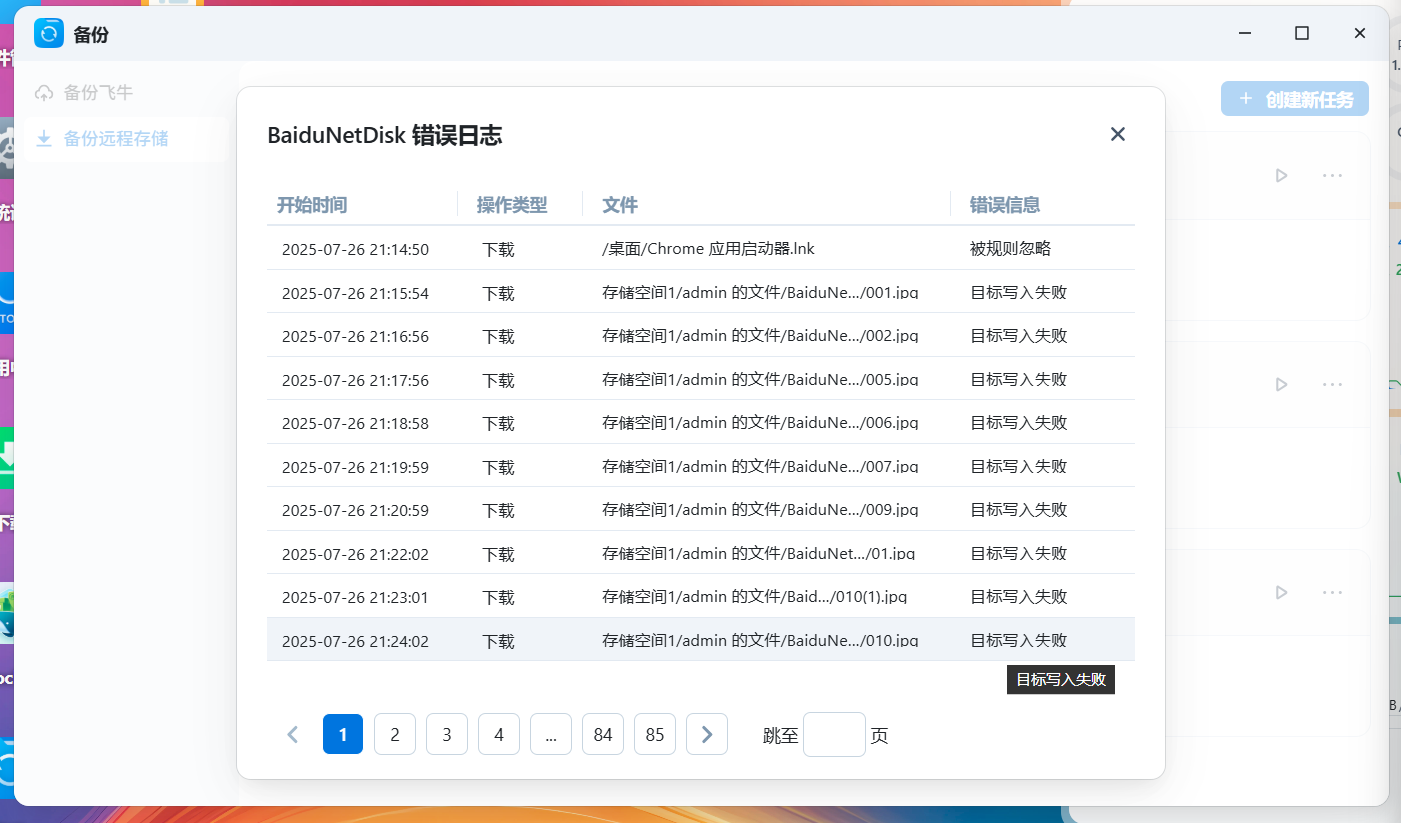Go to previous page of error log

[x=293, y=735]
